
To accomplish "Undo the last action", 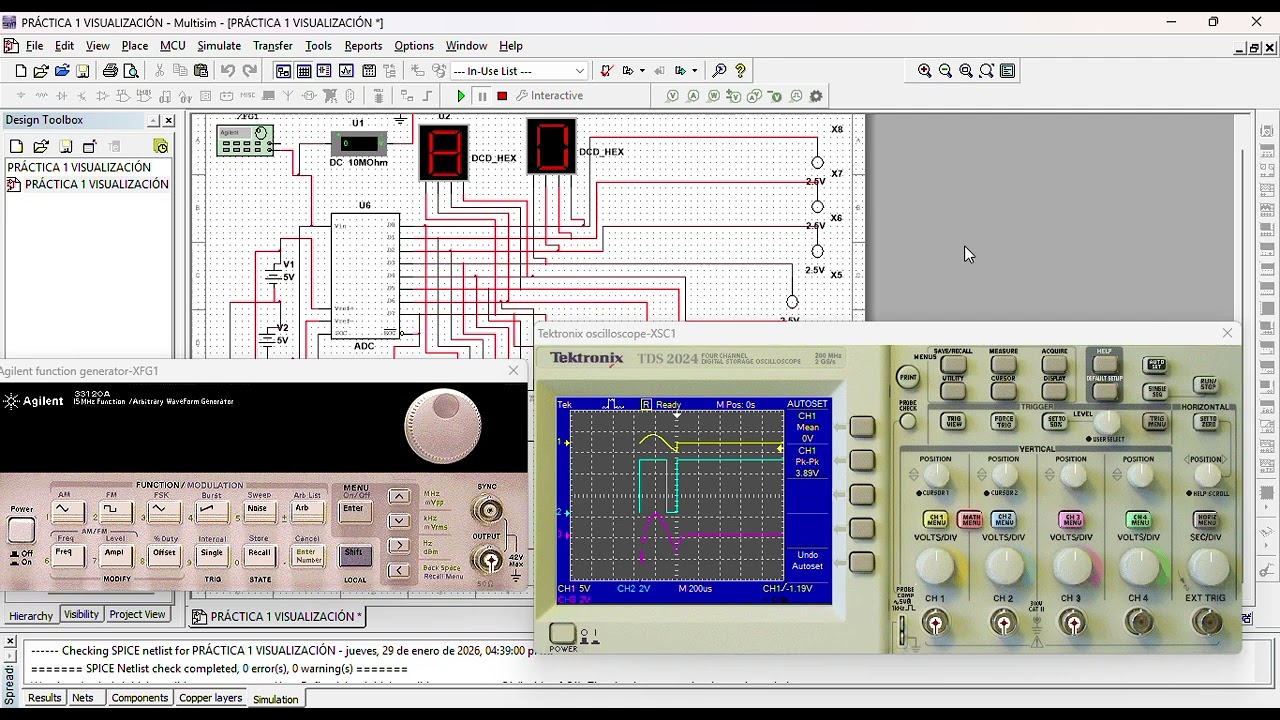I will point(228,71).
